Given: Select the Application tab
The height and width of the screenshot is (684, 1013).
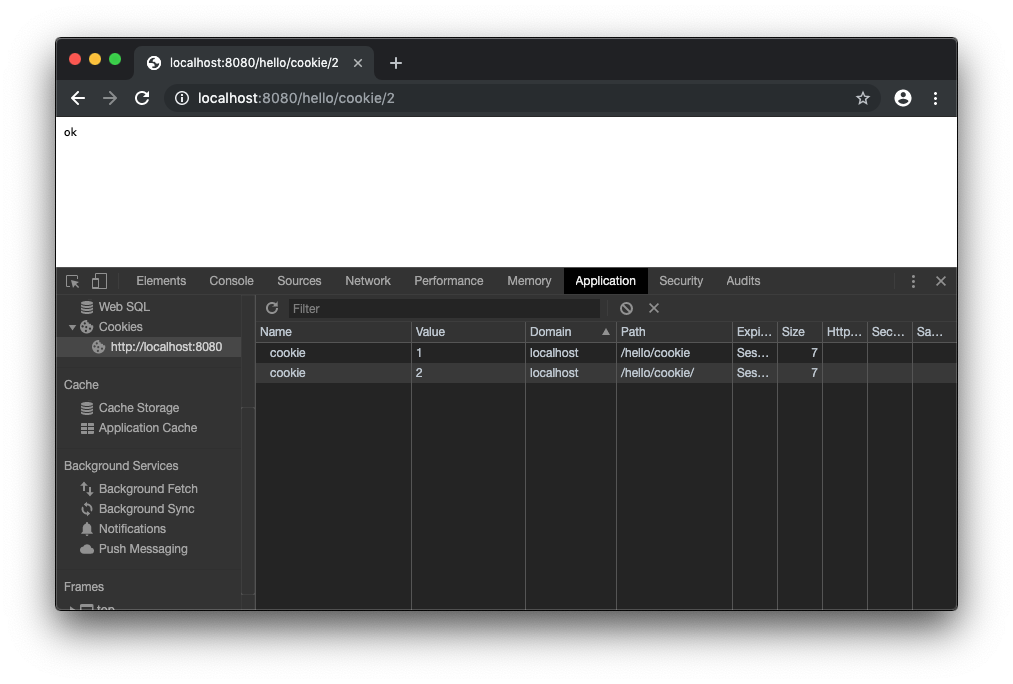Looking at the screenshot, I should click(x=605, y=281).
